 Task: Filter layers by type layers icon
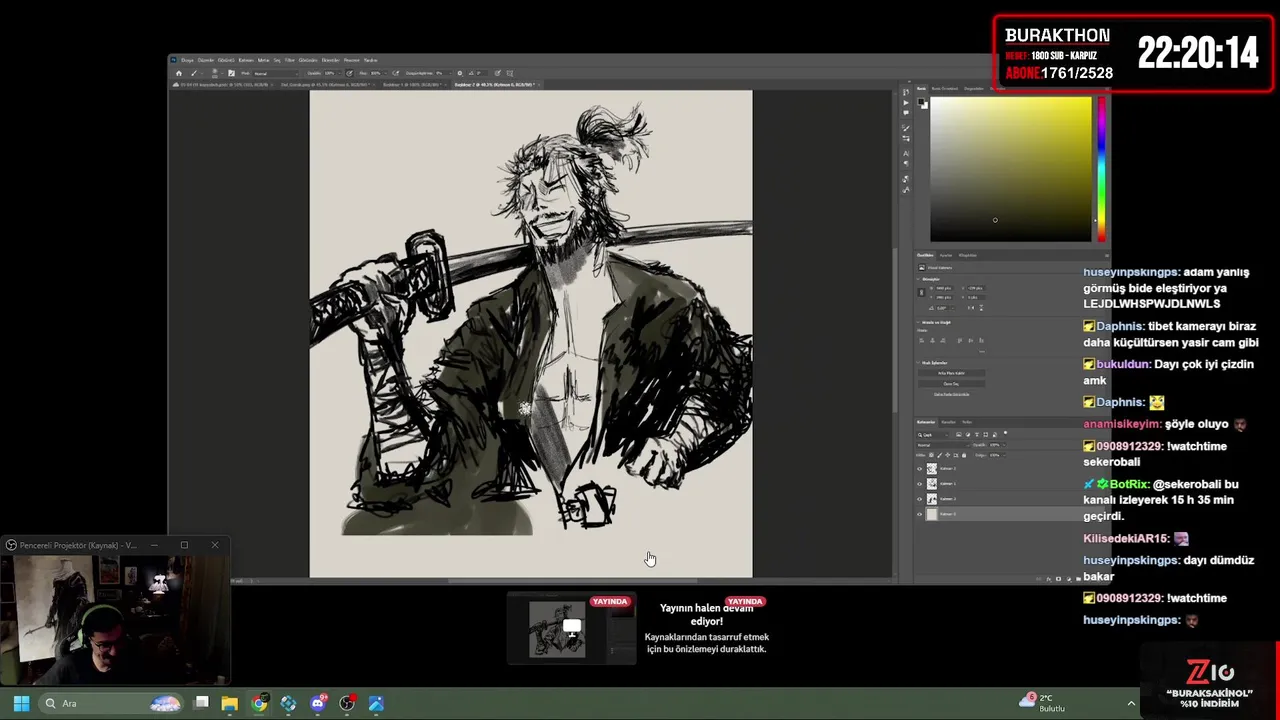pyautogui.click(x=977, y=435)
